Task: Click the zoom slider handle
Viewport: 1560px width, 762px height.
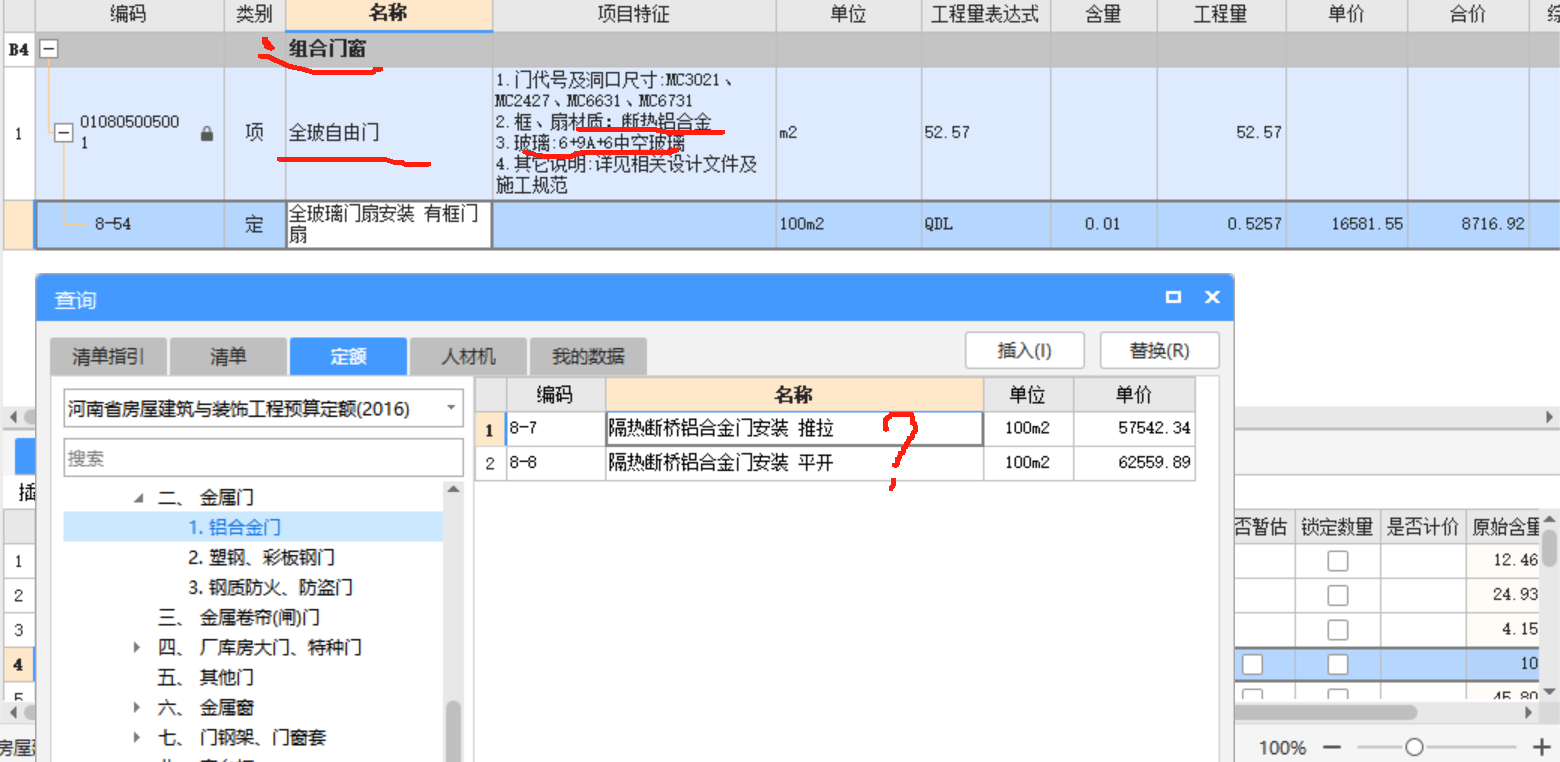Action: [x=1413, y=747]
